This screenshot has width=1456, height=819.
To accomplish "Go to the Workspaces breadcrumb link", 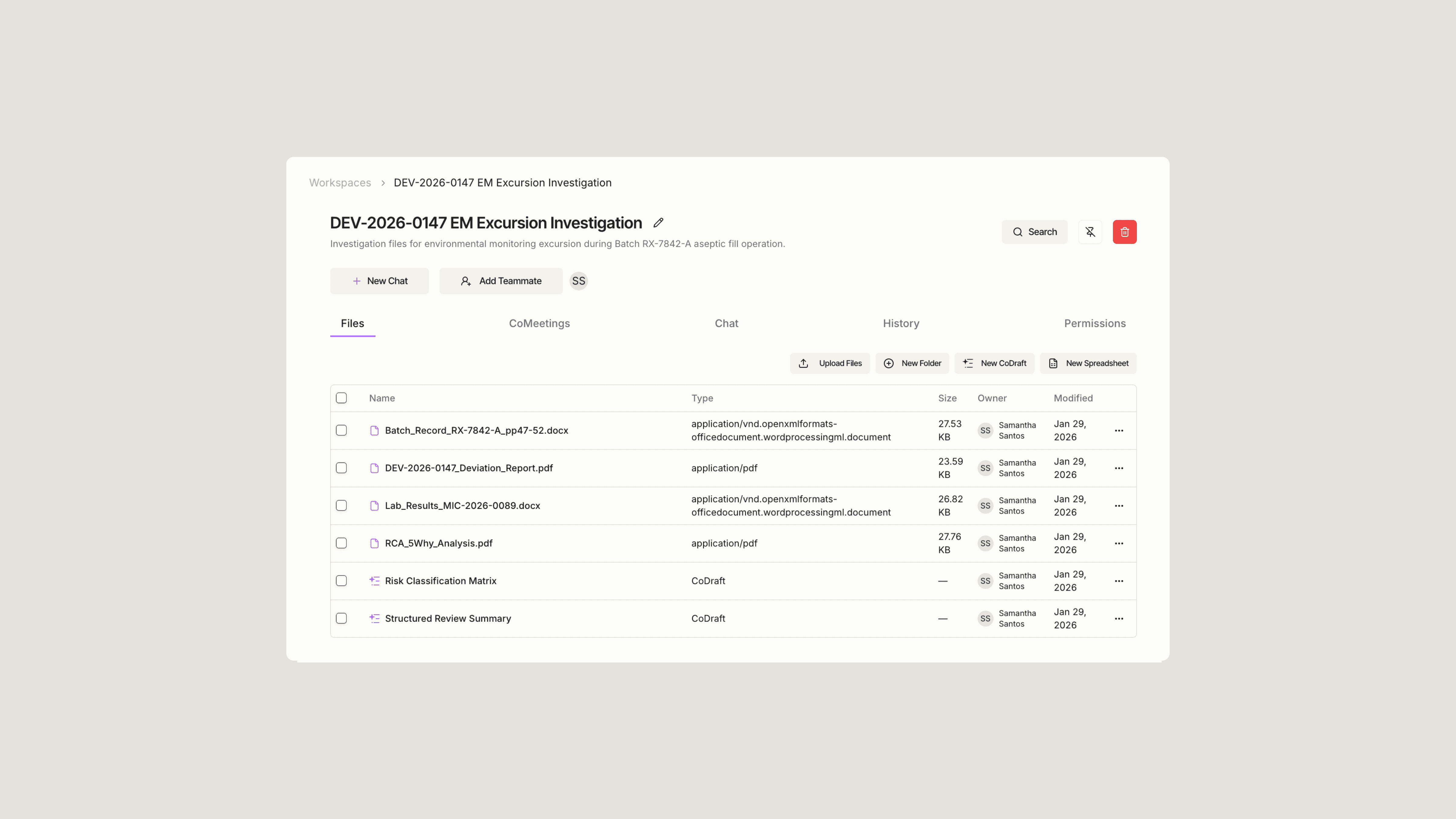I will (340, 183).
